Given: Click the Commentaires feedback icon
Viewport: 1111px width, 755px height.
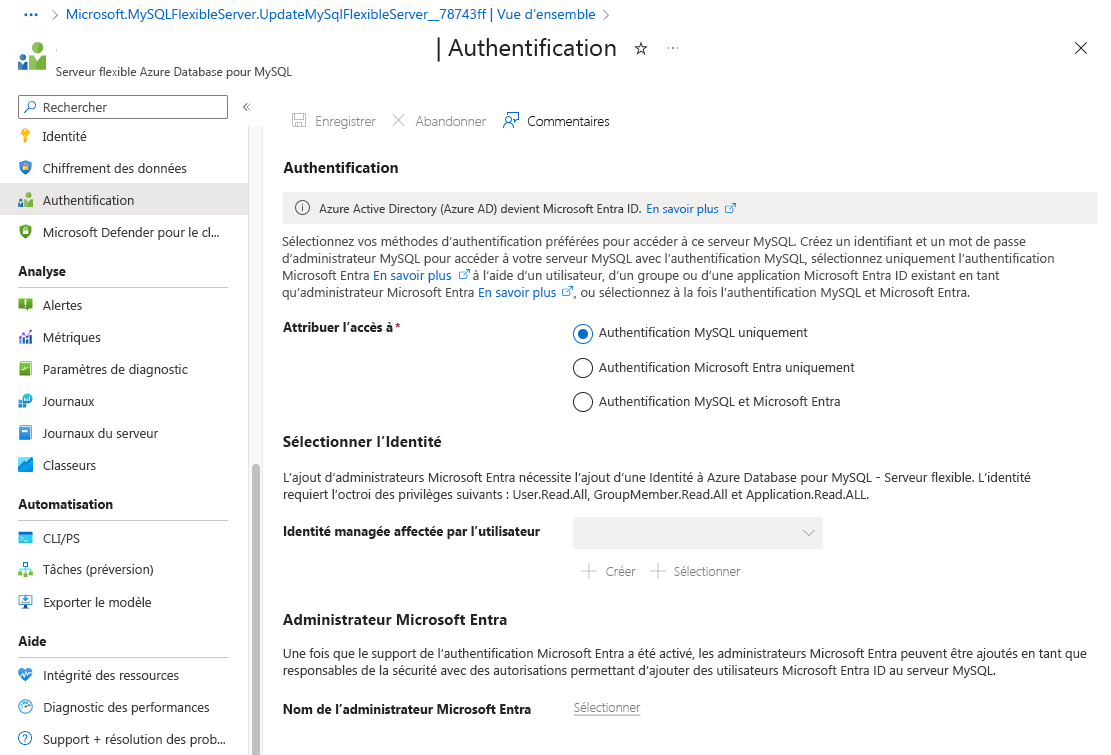Looking at the screenshot, I should [x=511, y=120].
